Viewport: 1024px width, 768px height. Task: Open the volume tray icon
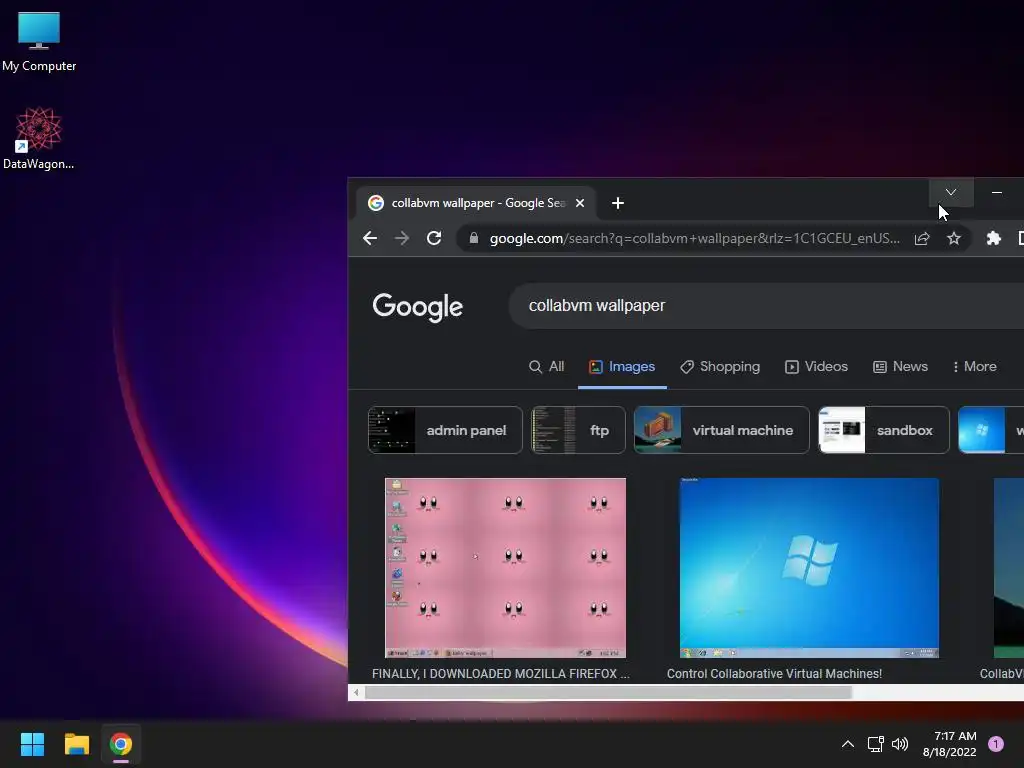[900, 744]
